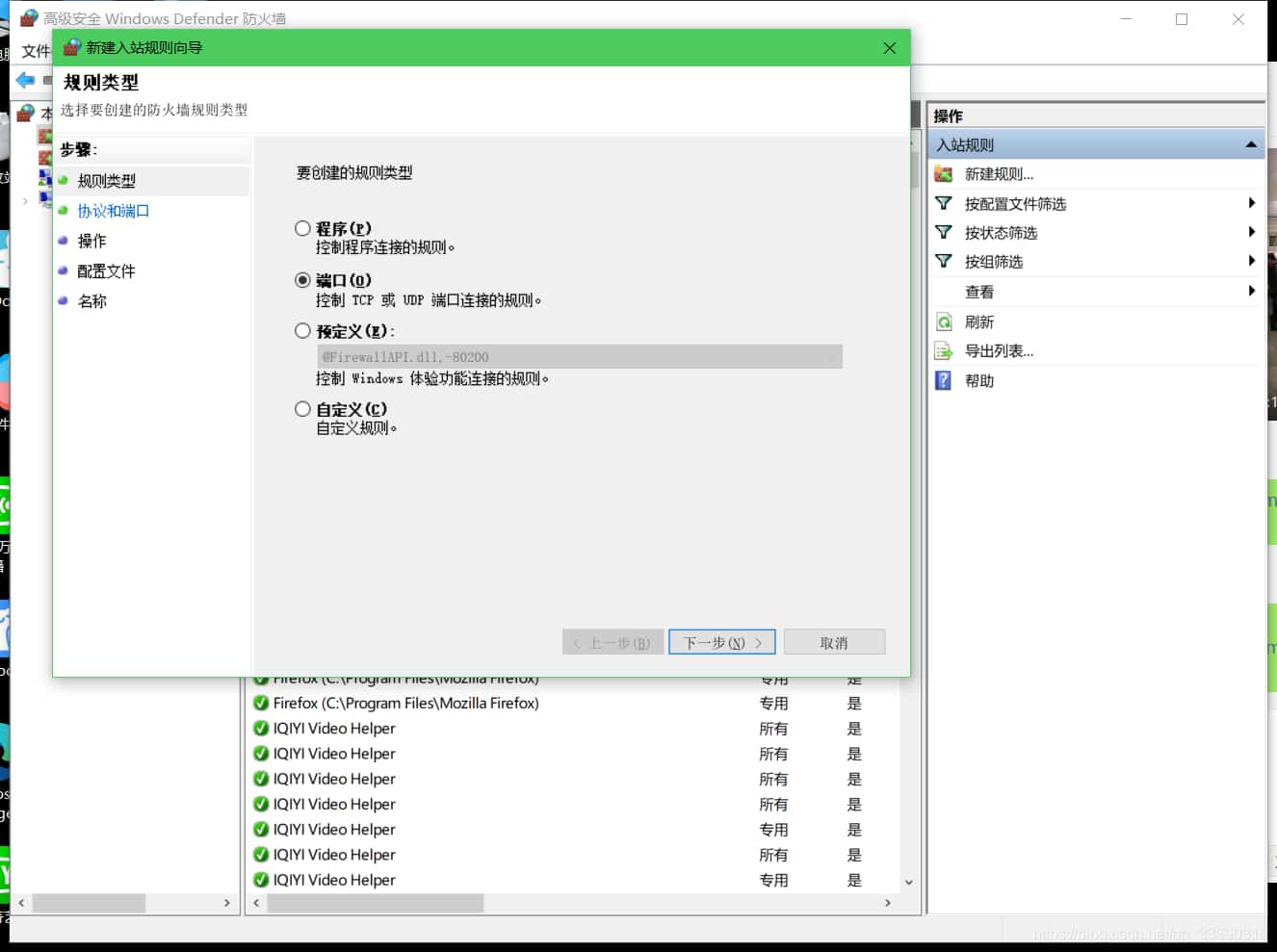The width and height of the screenshot is (1277, 952).
Task: Click the 取消 (Cancel) button
Action: click(834, 641)
